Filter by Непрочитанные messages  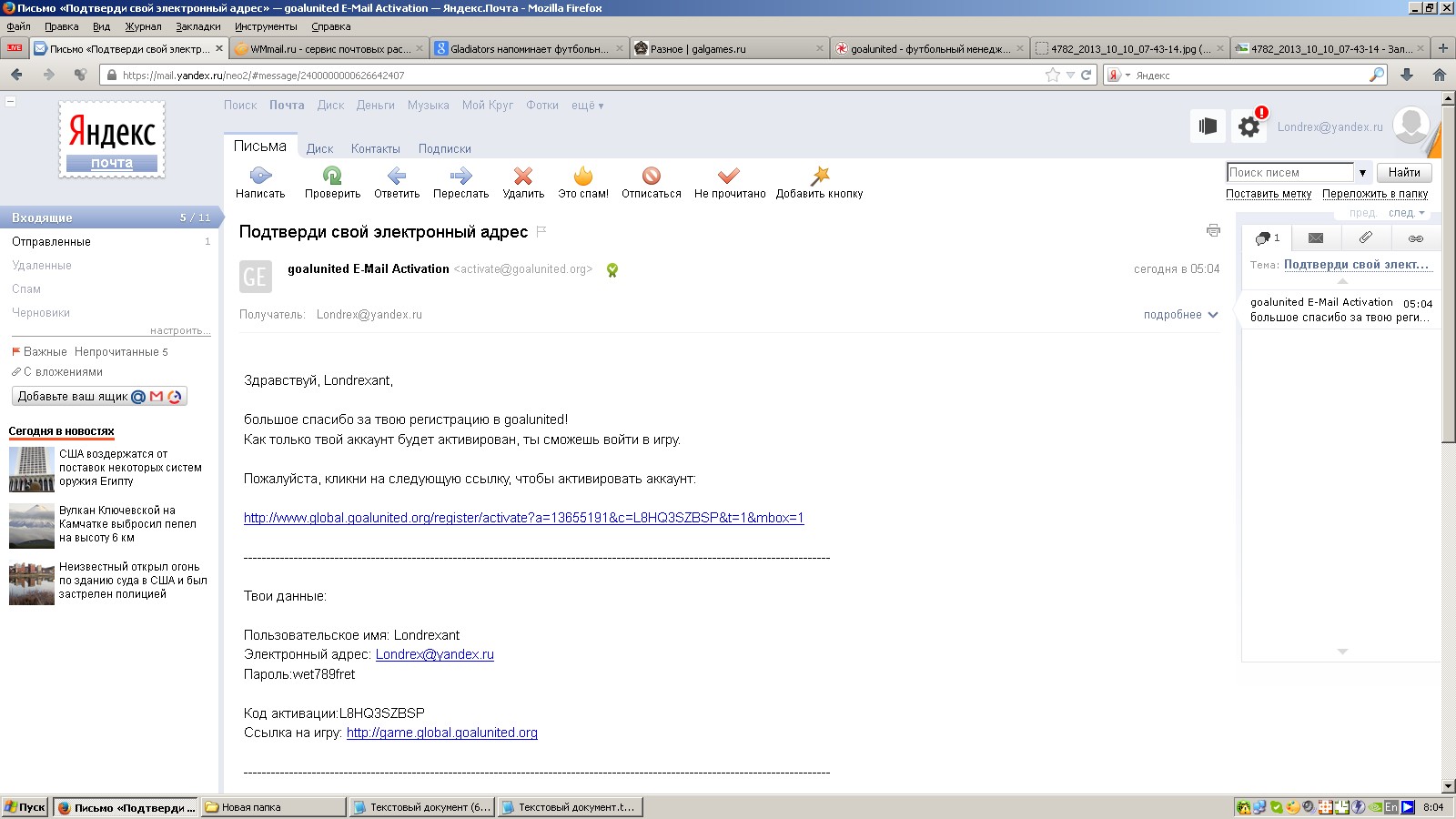pos(121,352)
